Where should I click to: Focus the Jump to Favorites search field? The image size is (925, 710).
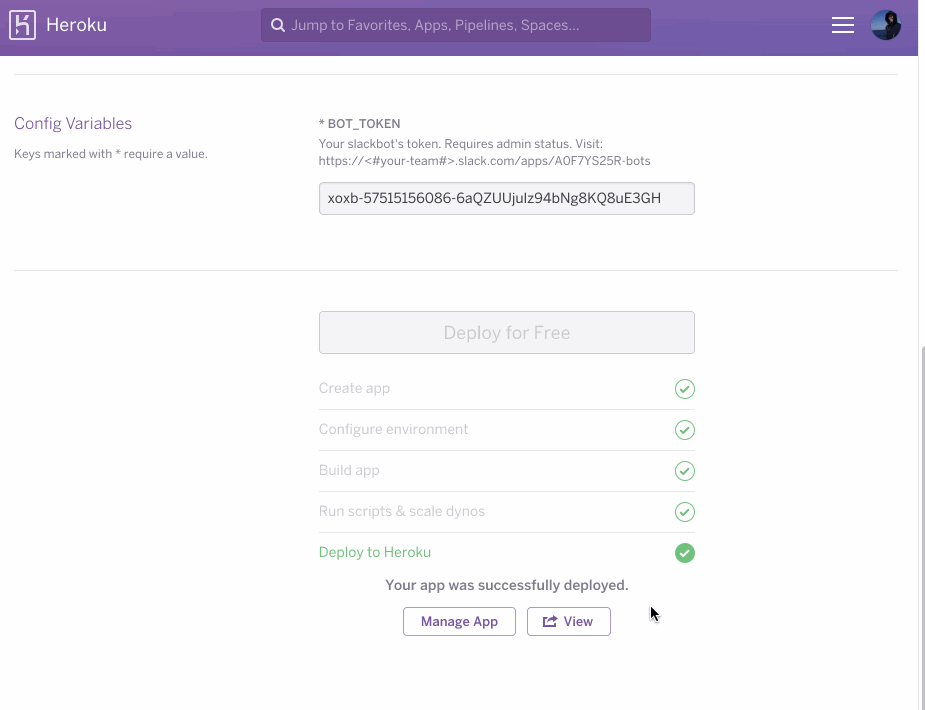click(455, 25)
